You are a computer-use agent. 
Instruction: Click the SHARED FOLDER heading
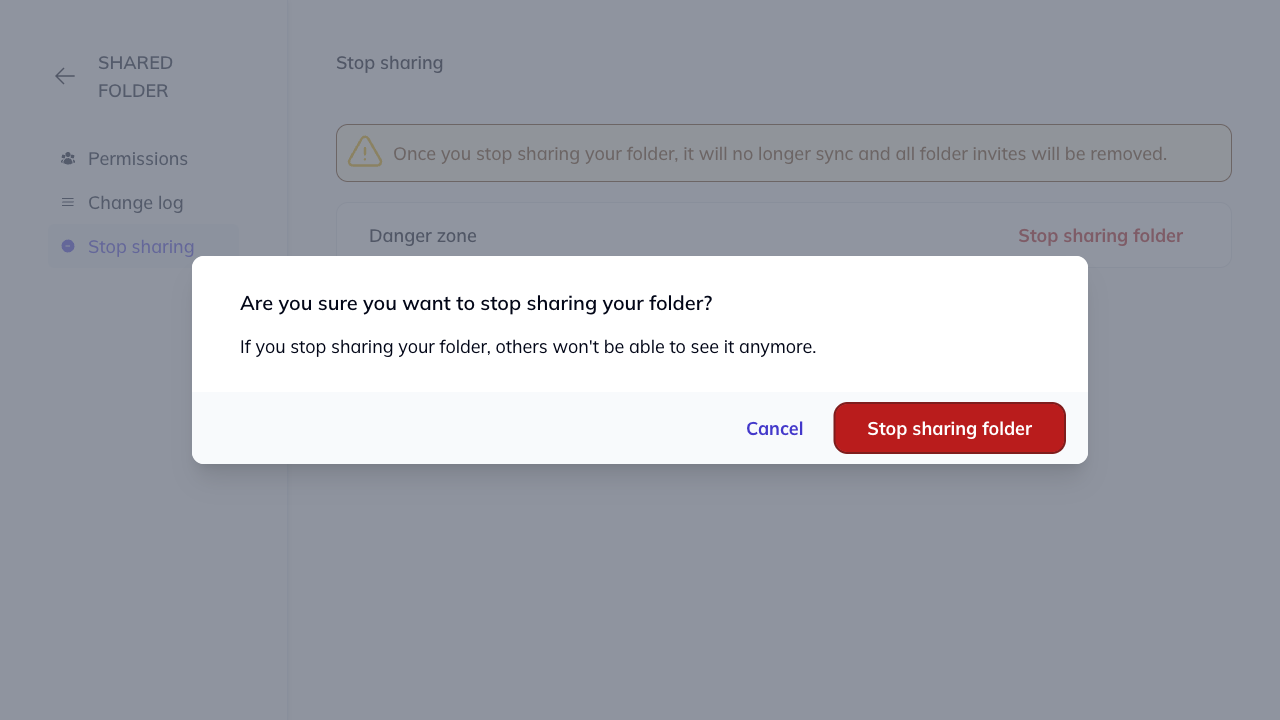[x=135, y=76]
